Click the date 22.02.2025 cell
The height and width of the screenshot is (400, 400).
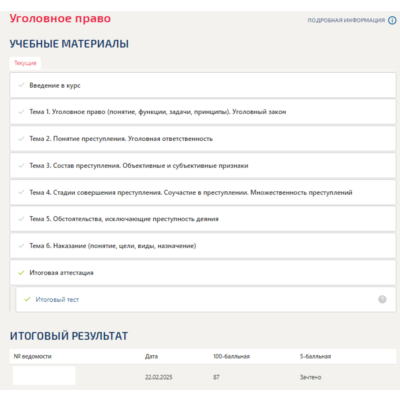pos(159,377)
